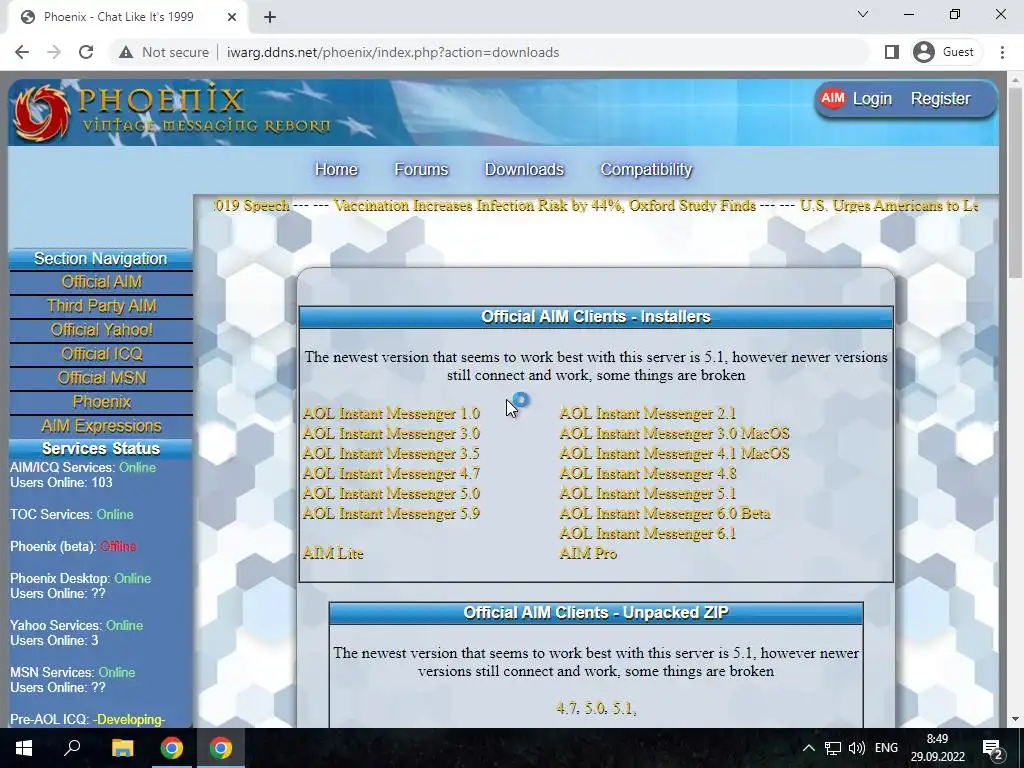The image size is (1024, 768).
Task: Click the browser back arrow
Action: point(22,52)
